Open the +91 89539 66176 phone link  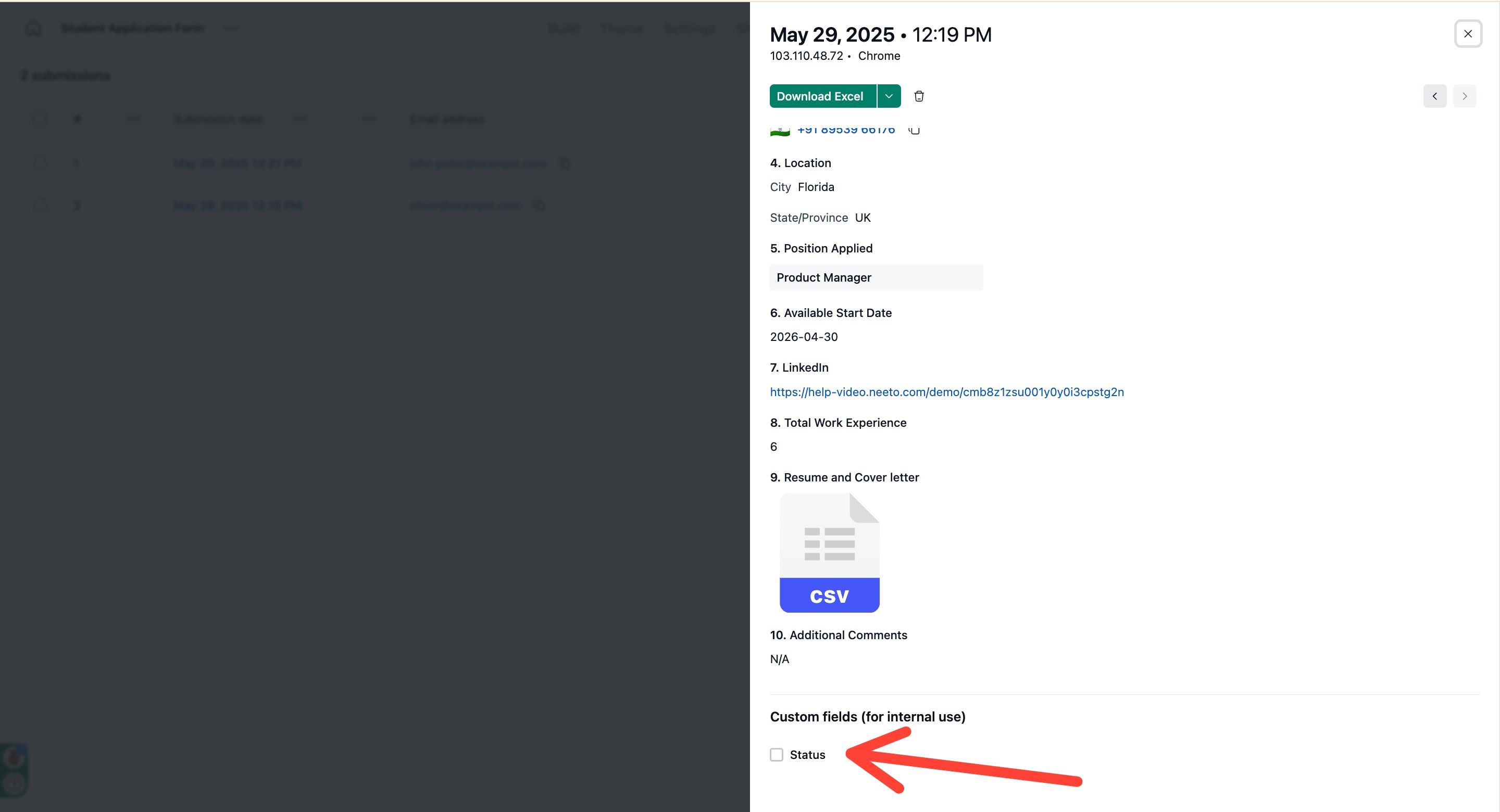coord(845,130)
